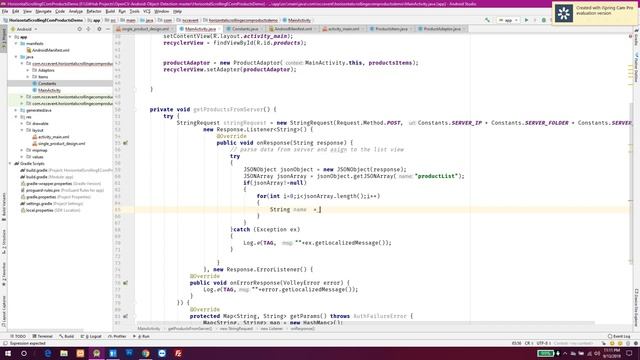This screenshot has height=360, width=640.
Task: Click the vertical editor scrollbar
Action: (x=631, y=184)
